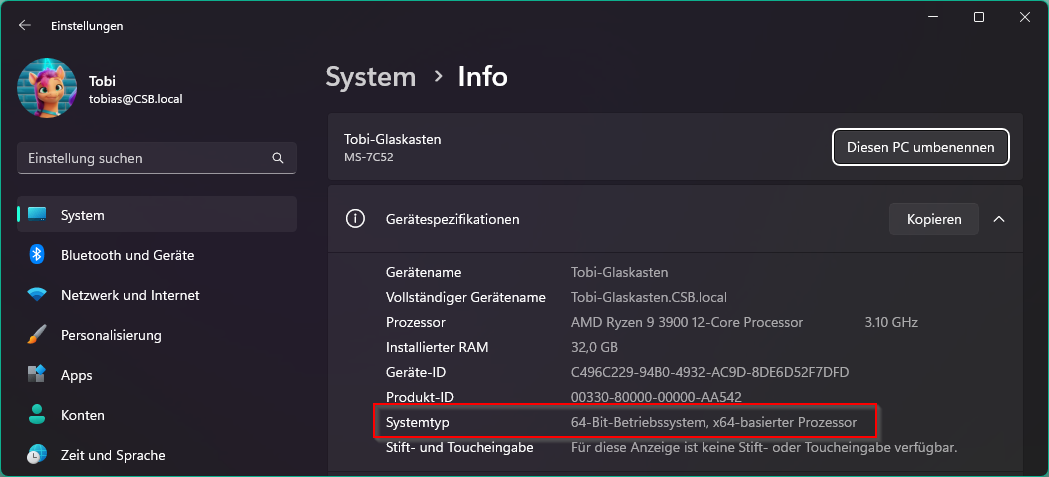The image size is (1049, 477).
Task: Select the Apps icon
Action: (37, 375)
